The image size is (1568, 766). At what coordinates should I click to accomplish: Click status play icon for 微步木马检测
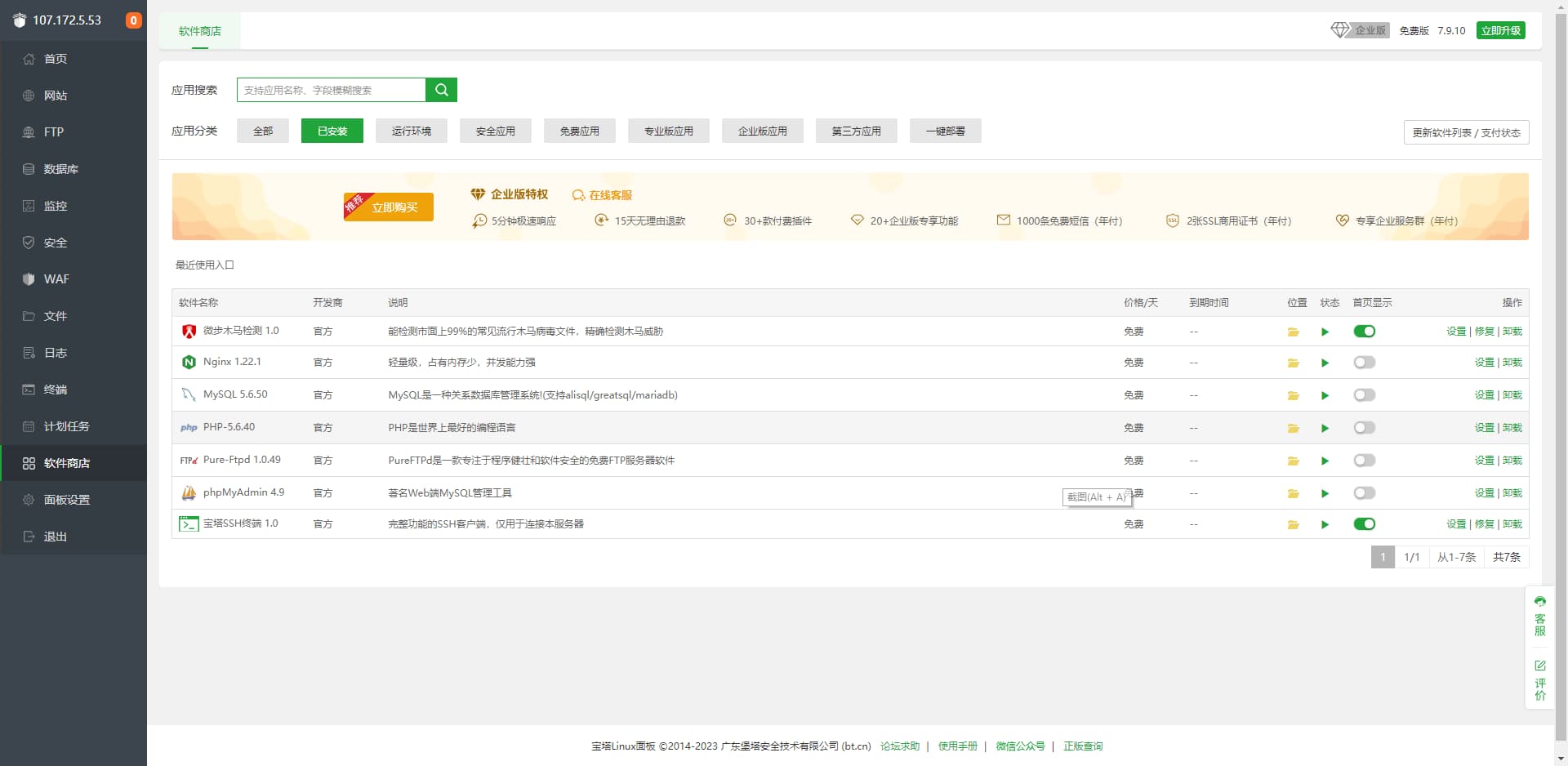coord(1325,332)
